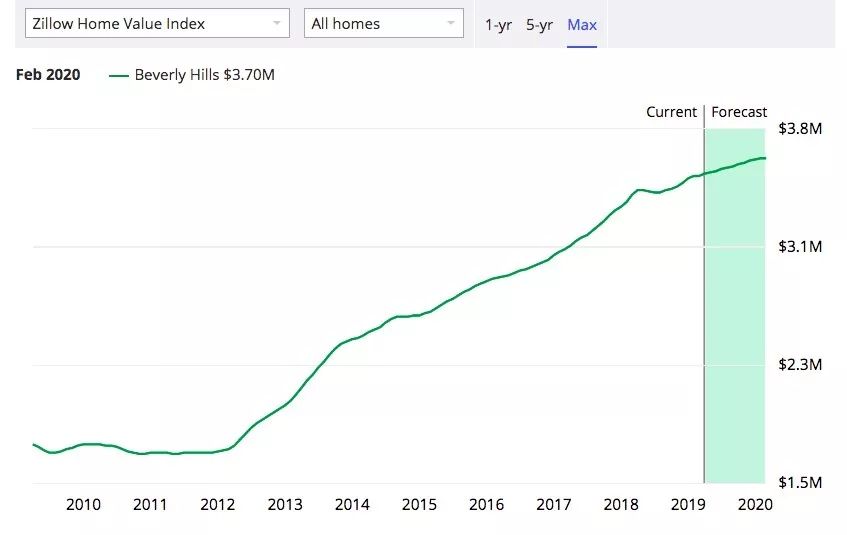Switch to the 1-yr time range
The width and height of the screenshot is (847, 535).
click(x=498, y=24)
